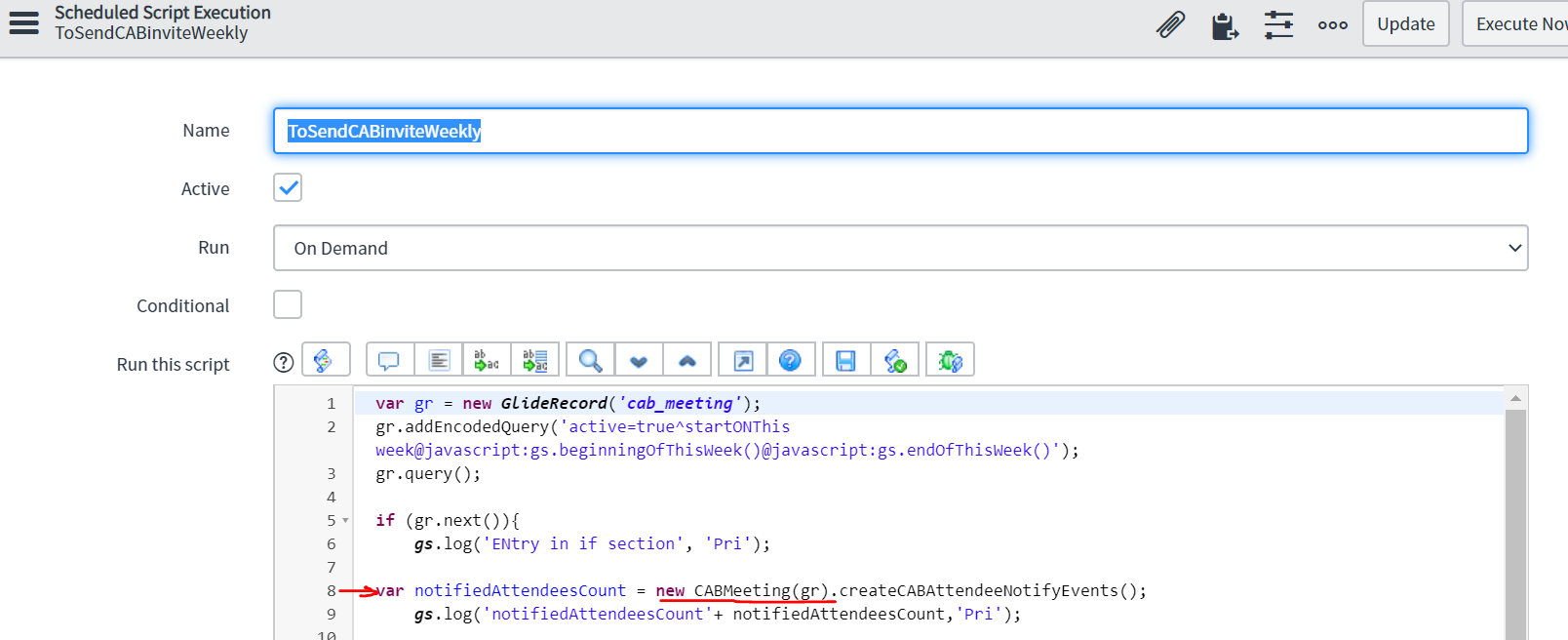Viewport: 1568px width, 640px height.
Task: Open the personalize form sliders icon
Action: point(1278,24)
